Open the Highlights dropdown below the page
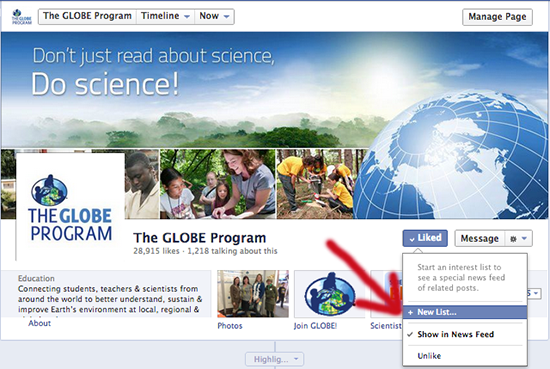550x369 pixels. pos(275,359)
